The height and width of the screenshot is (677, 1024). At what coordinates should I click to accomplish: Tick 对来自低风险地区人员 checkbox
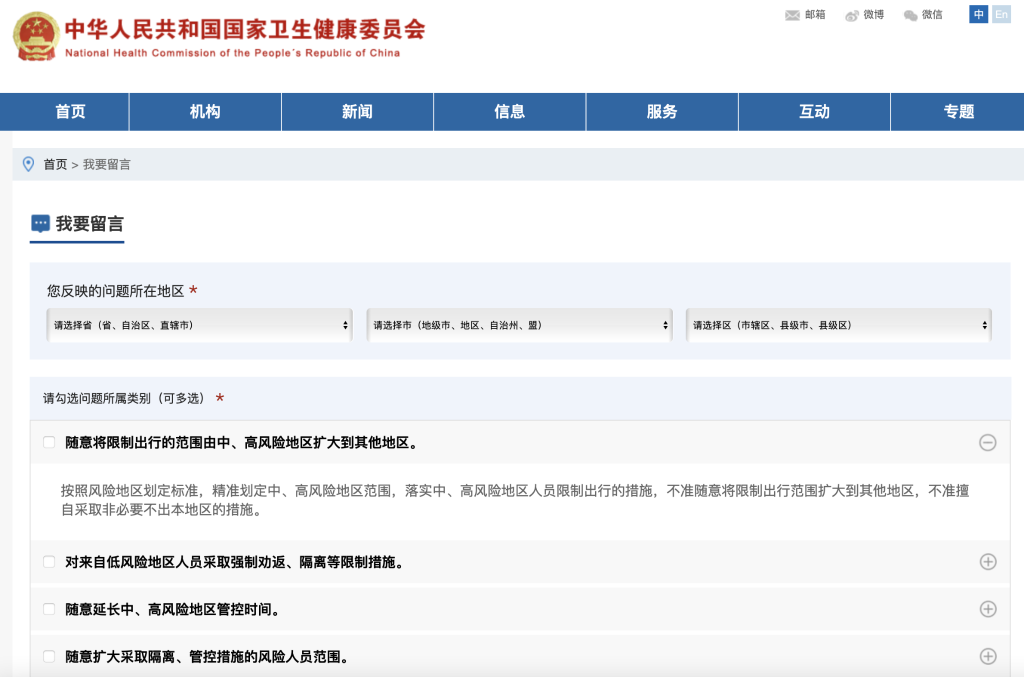[x=49, y=562]
